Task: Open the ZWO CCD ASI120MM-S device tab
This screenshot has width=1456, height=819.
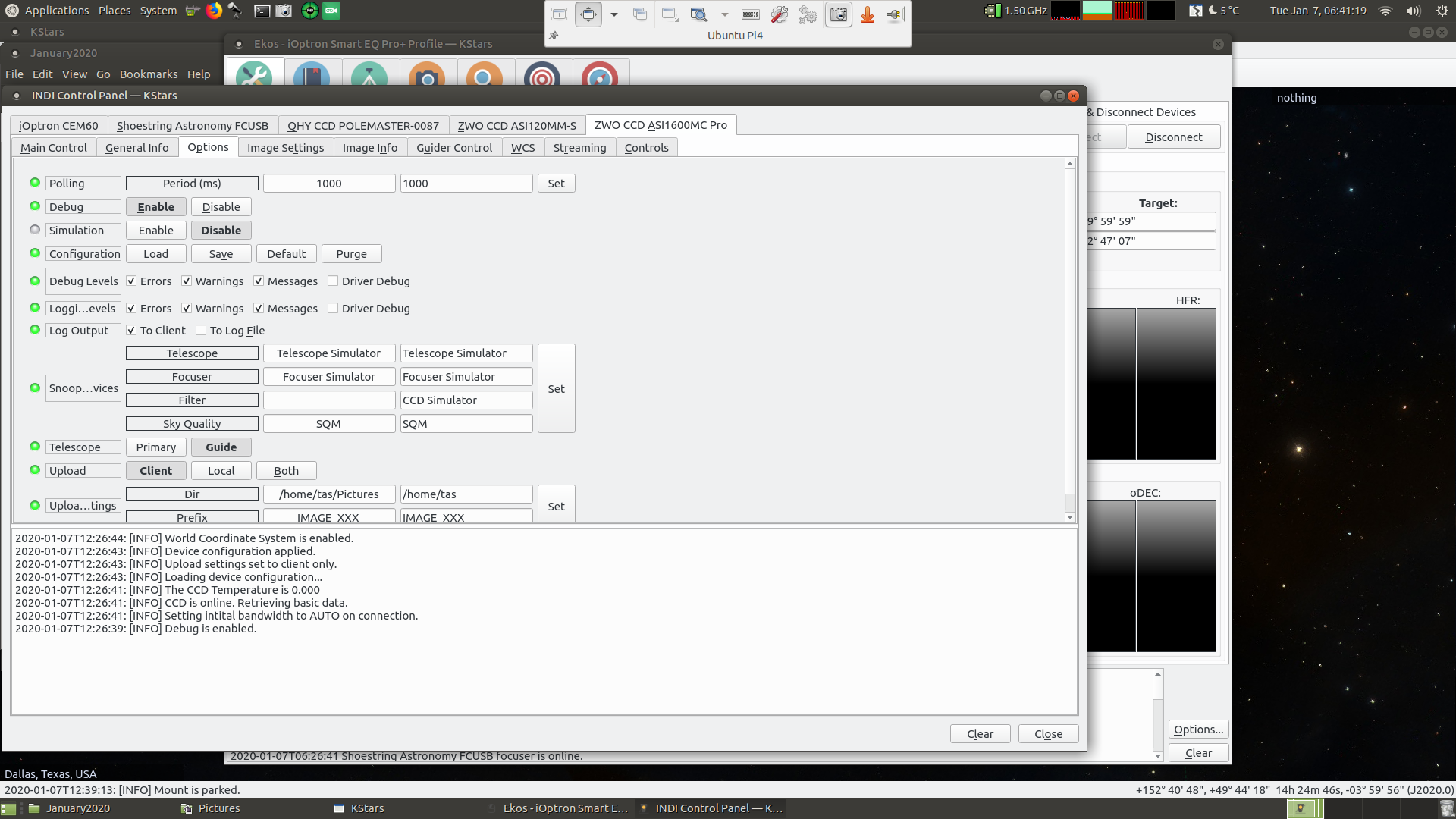Action: point(516,125)
